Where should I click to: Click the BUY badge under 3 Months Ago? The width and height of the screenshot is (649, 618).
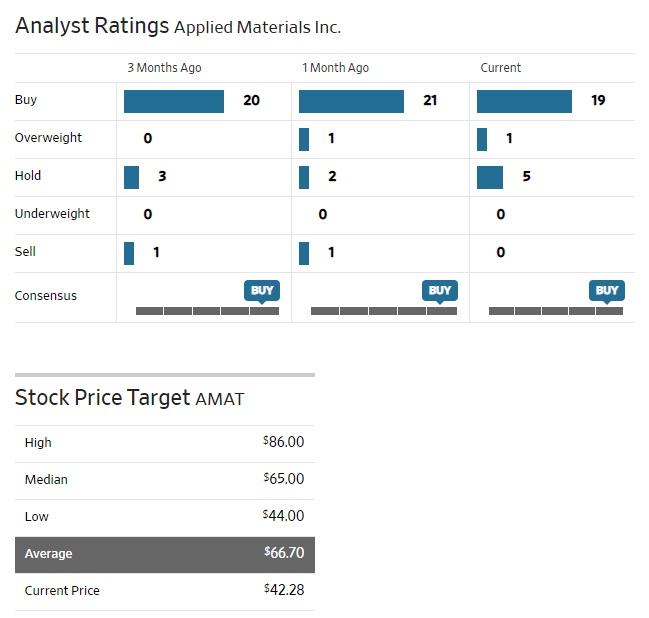(x=261, y=290)
